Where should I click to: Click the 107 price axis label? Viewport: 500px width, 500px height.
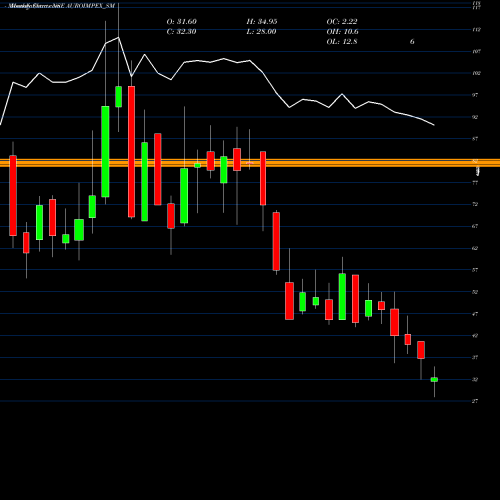[476, 51]
